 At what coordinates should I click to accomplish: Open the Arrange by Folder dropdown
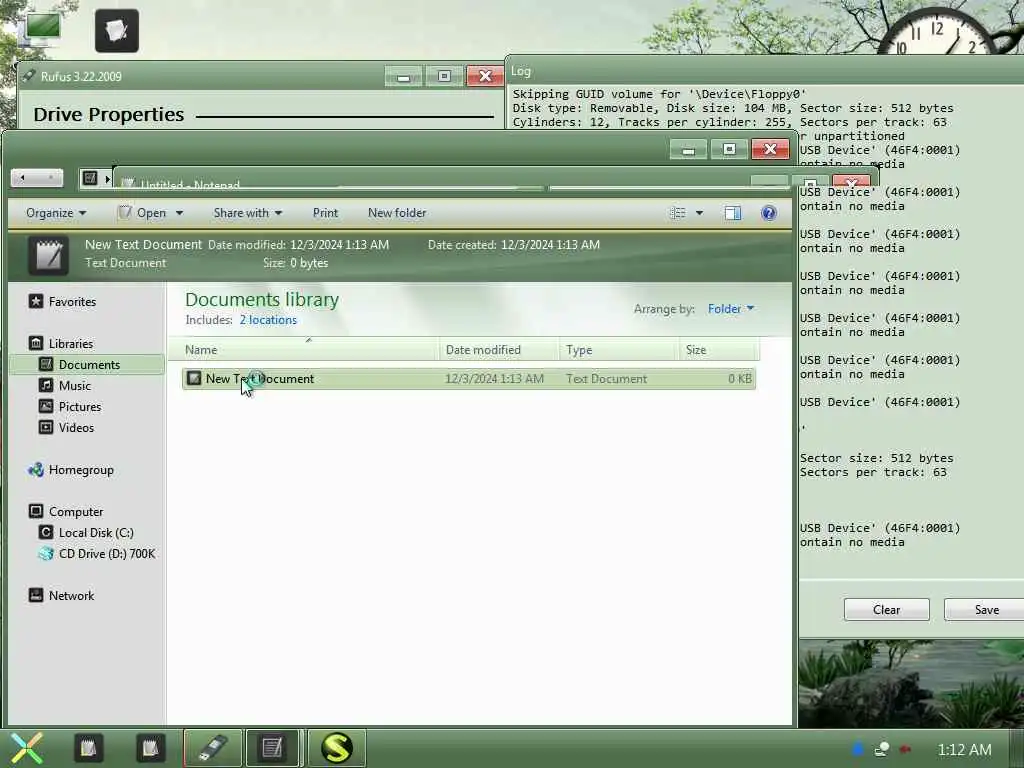point(731,308)
